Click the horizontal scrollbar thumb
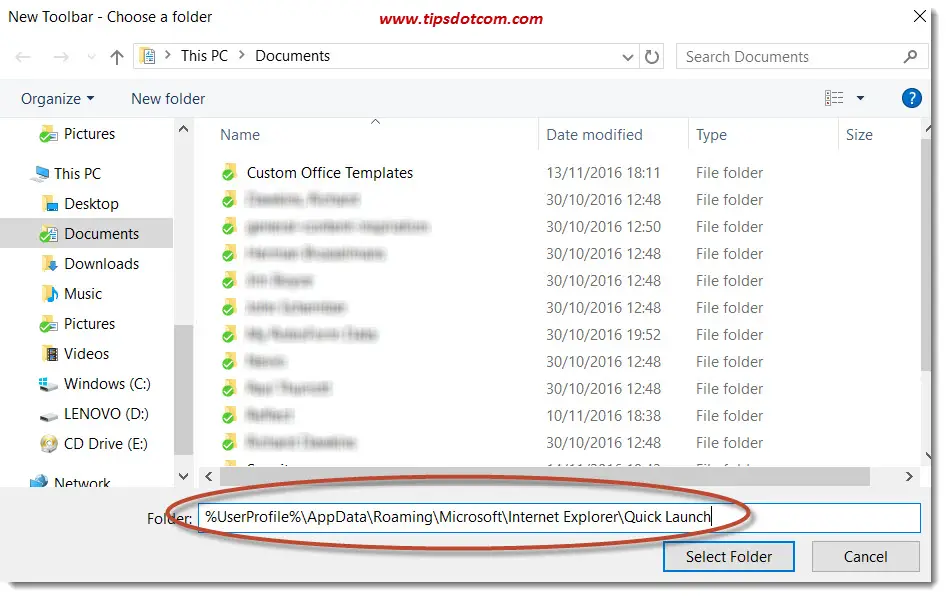This screenshot has height=597, width=946. 544,476
